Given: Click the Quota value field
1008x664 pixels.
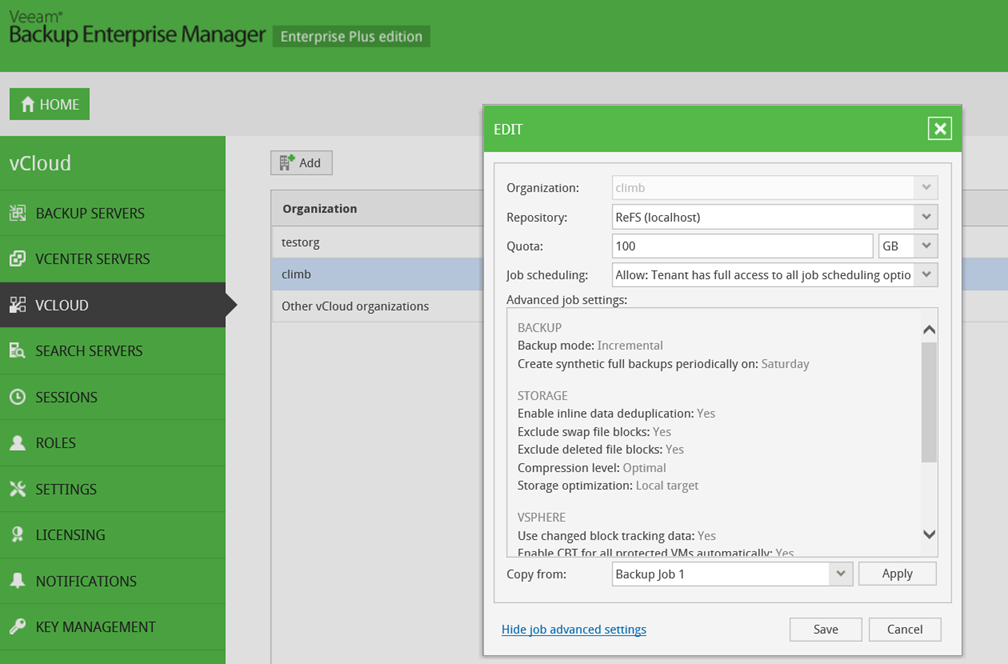Looking at the screenshot, I should pos(742,246).
